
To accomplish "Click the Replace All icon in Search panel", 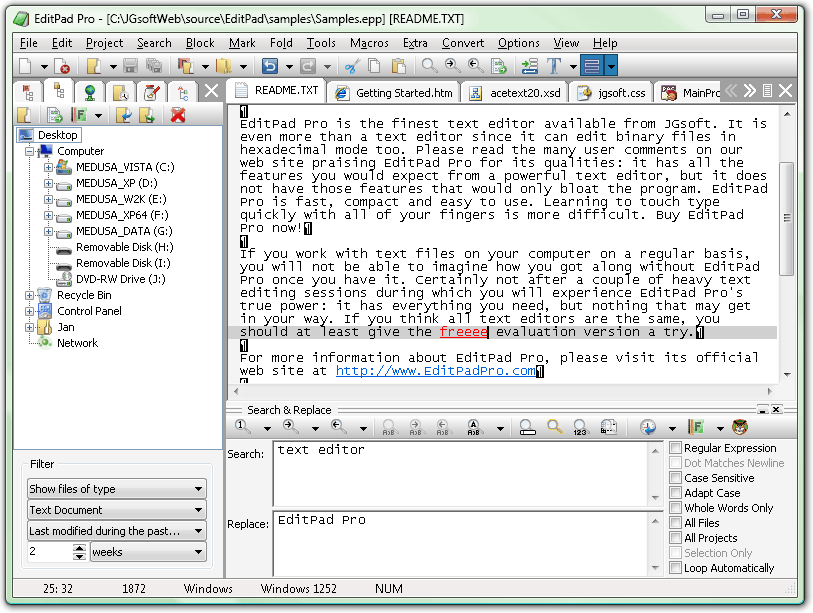I will (473, 427).
